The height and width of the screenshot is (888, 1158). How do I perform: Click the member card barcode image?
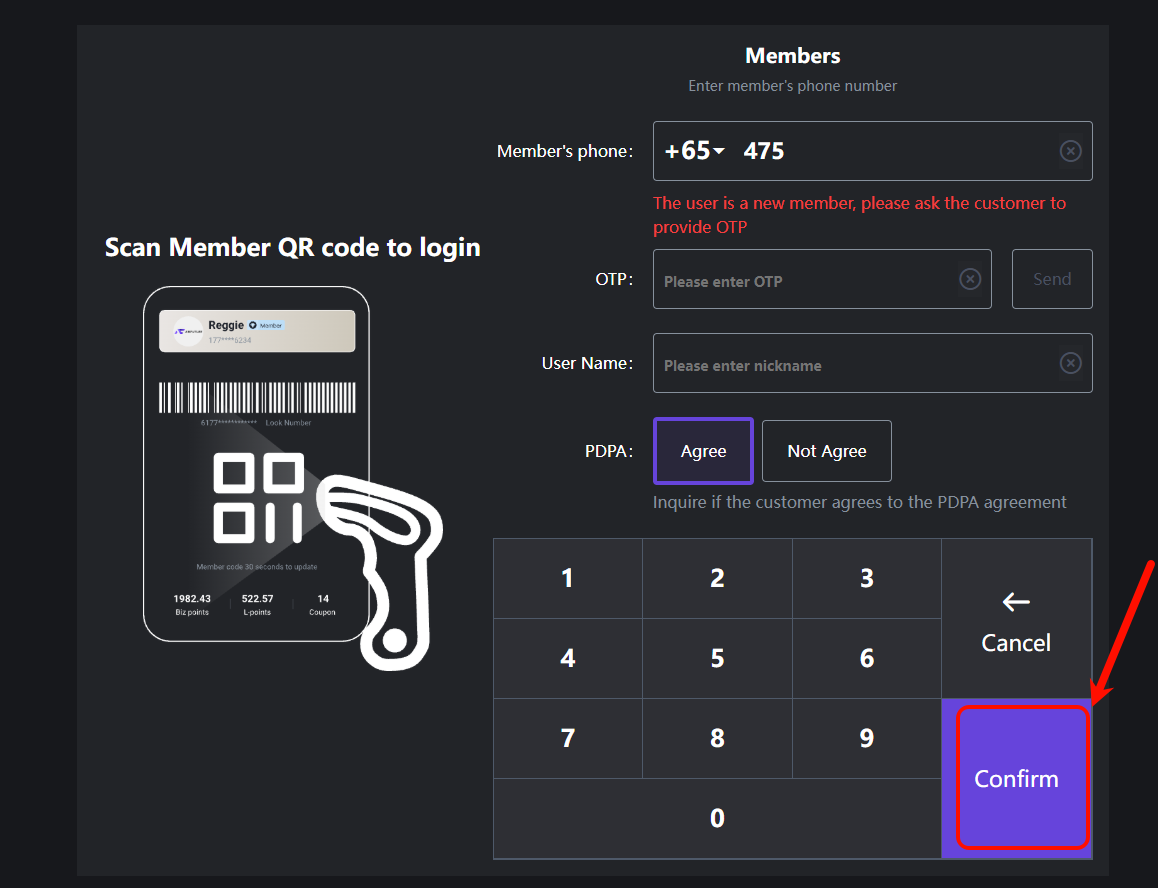click(x=257, y=397)
